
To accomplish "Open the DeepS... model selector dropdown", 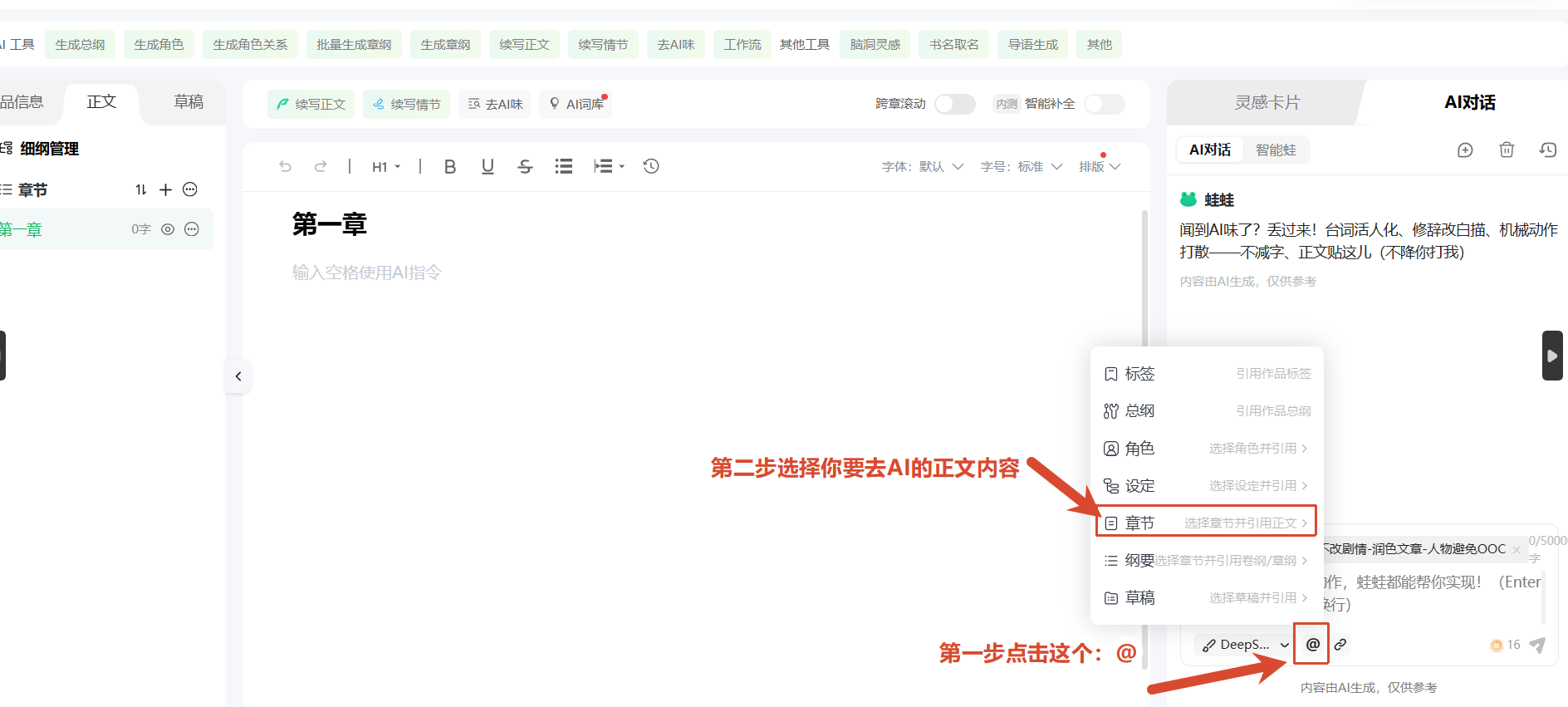I will pos(1244,645).
